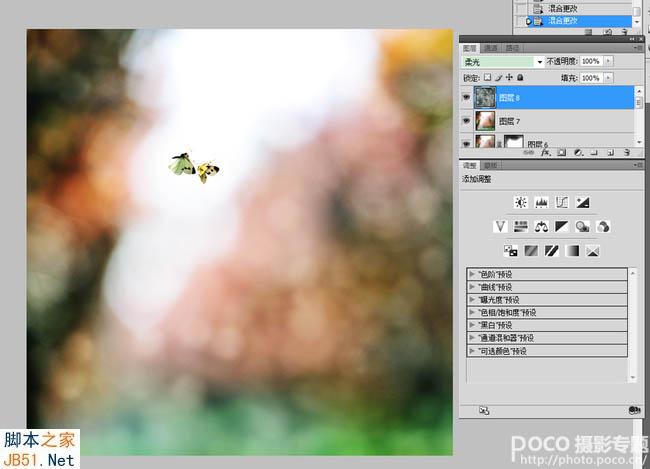Select the 图层 6 layer mask thumbnail
This screenshot has width=650, height=469.
(514, 141)
